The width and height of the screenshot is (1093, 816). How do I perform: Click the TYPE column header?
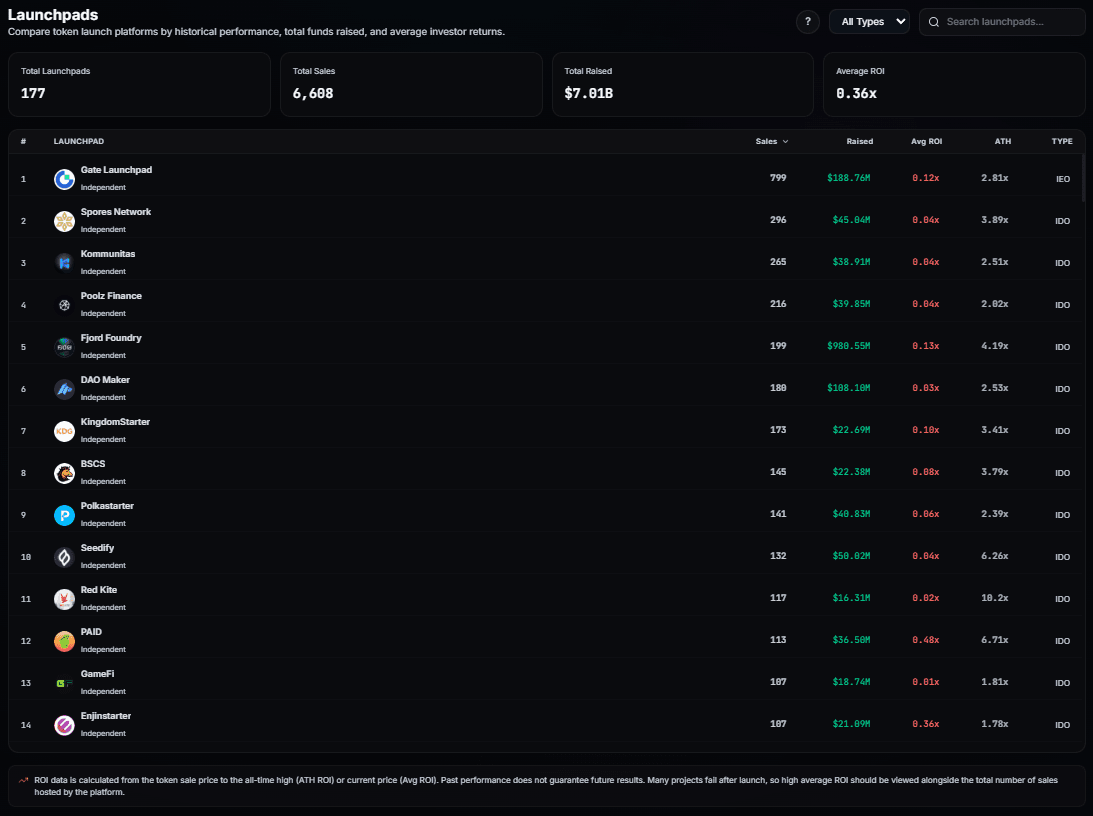1062,141
